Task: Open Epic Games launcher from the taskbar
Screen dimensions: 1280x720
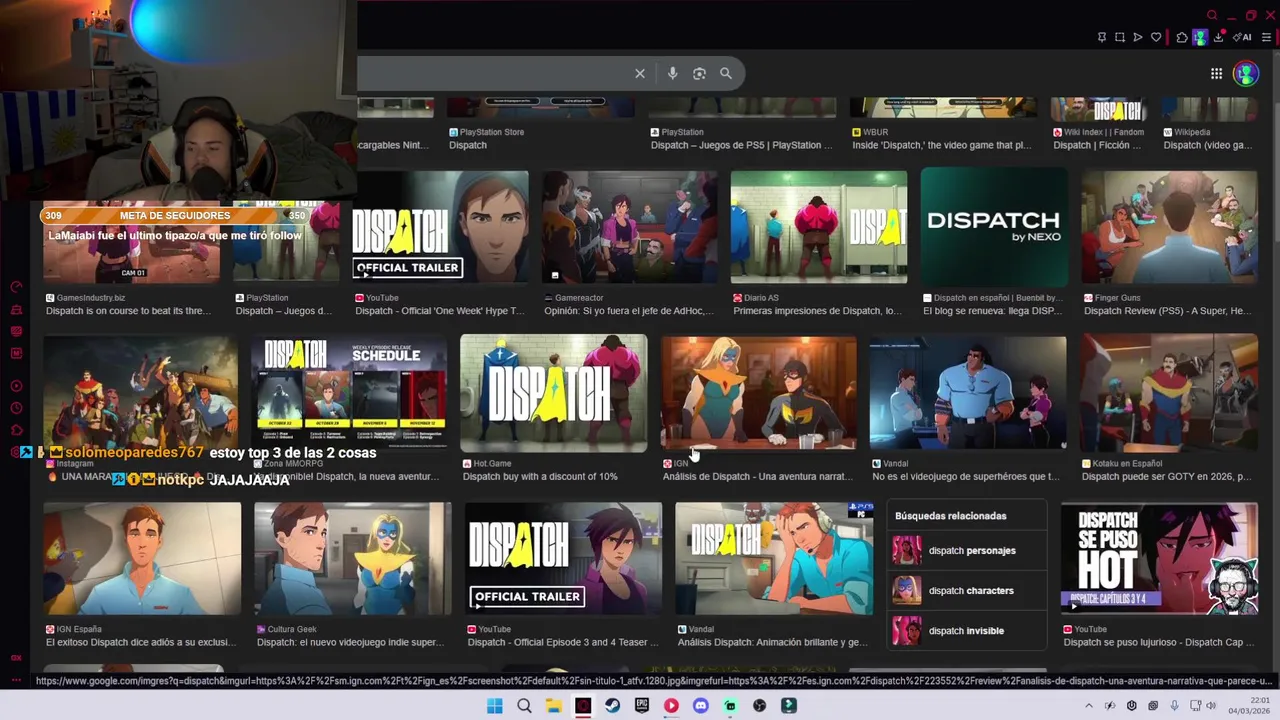Action: click(x=642, y=706)
